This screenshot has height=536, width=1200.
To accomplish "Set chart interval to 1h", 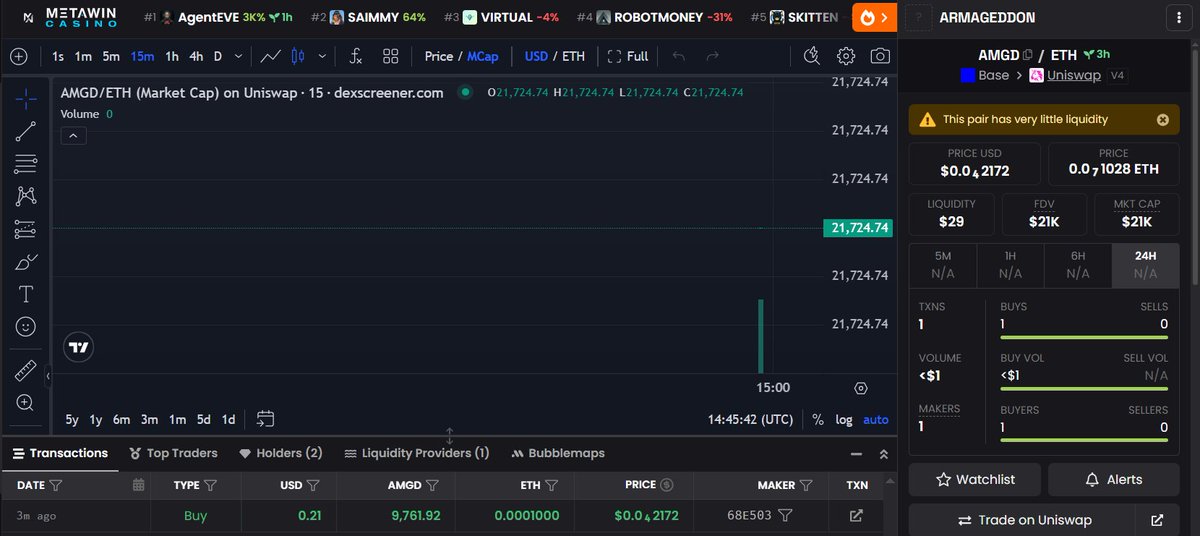I will pos(172,56).
